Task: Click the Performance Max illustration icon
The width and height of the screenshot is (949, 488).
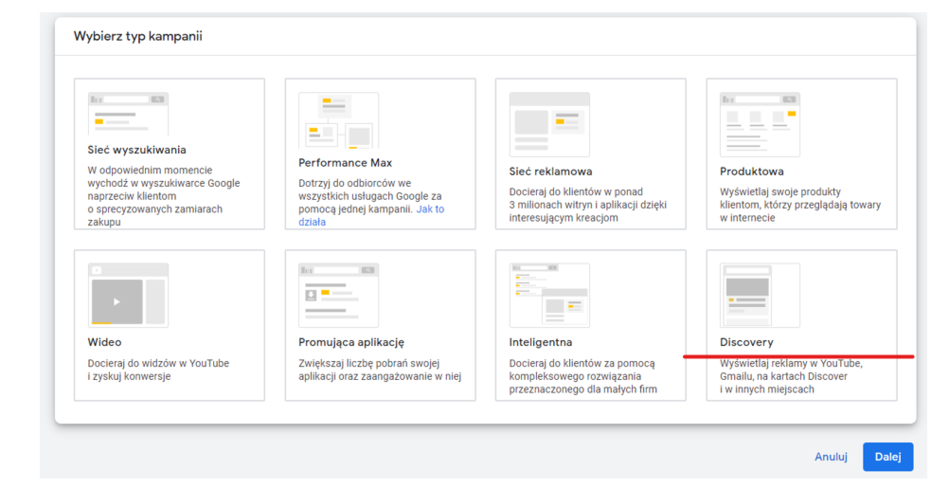Action: point(338,120)
